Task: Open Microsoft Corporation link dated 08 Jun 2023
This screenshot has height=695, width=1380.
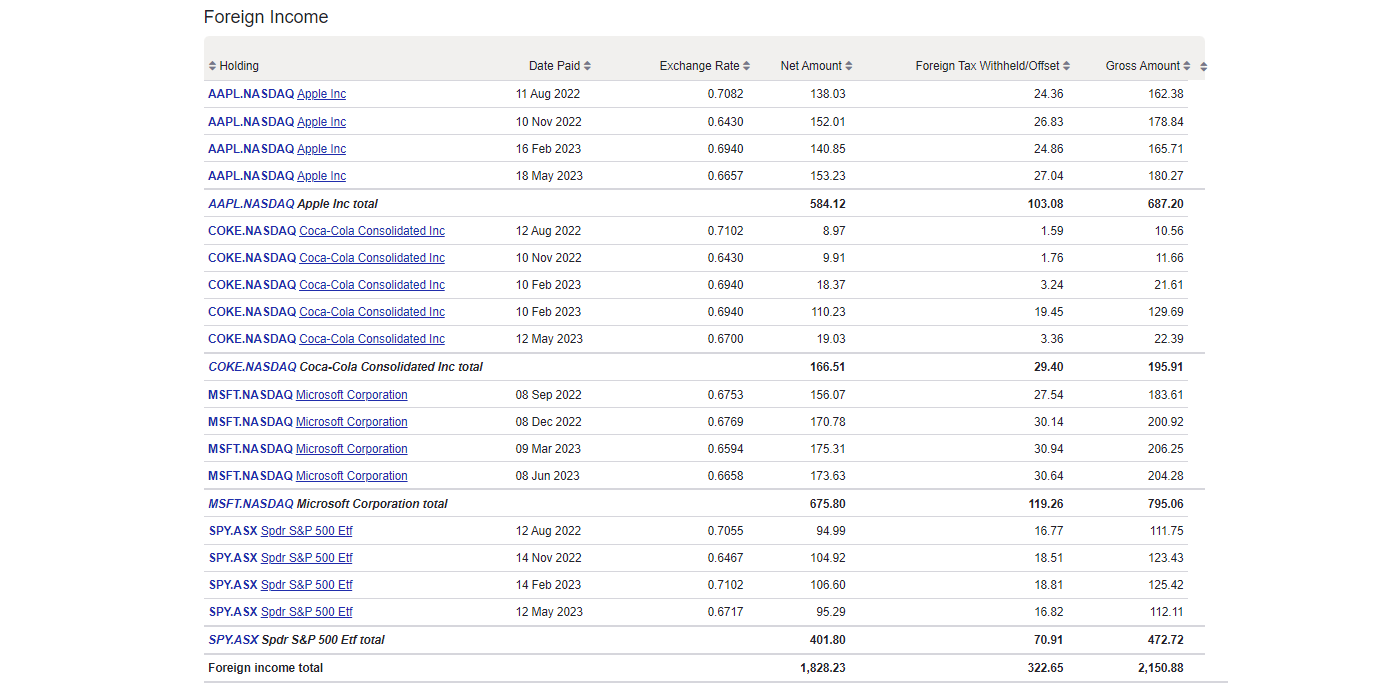Action: [351, 475]
